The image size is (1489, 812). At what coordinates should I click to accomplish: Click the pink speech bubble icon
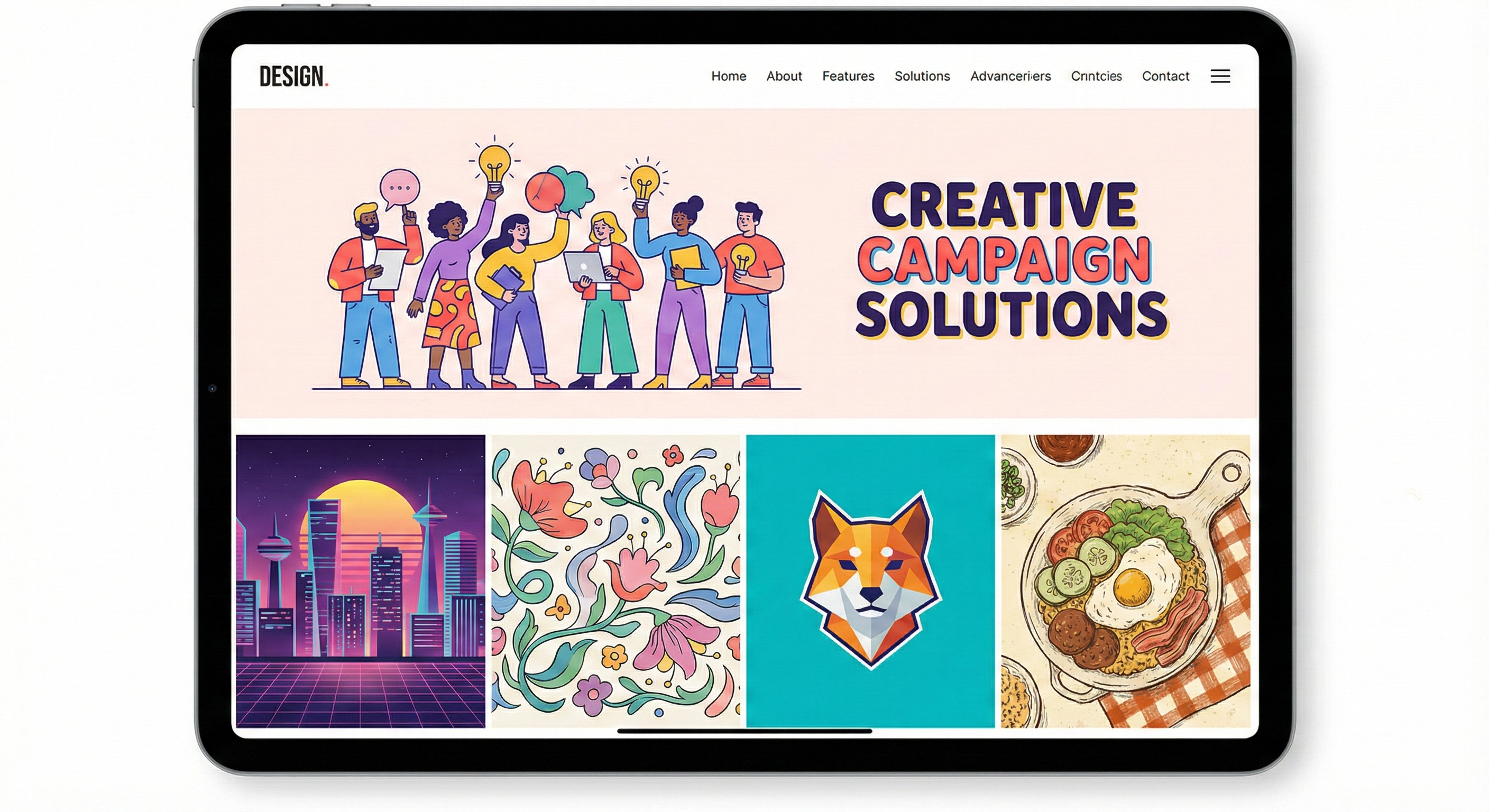pyautogui.click(x=399, y=190)
